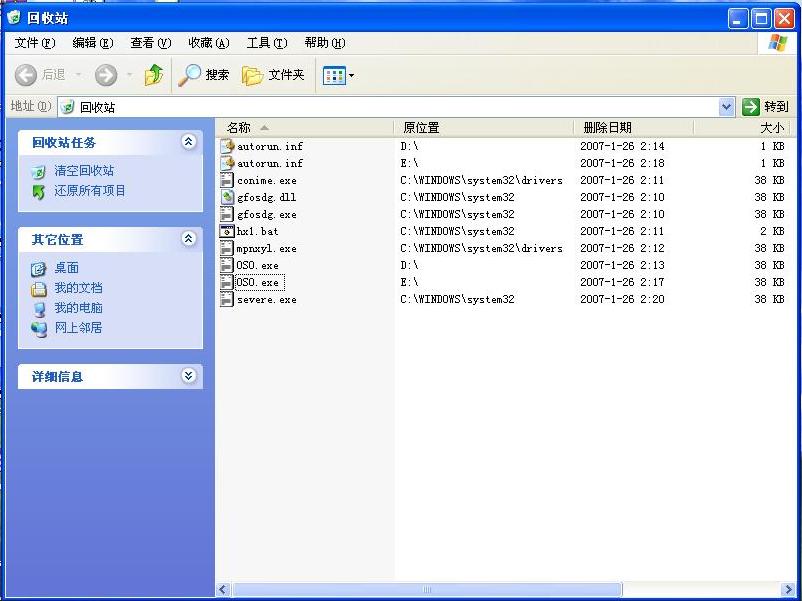Select the file name severe.exe
Viewport: 802px width, 601px height.
tap(266, 300)
